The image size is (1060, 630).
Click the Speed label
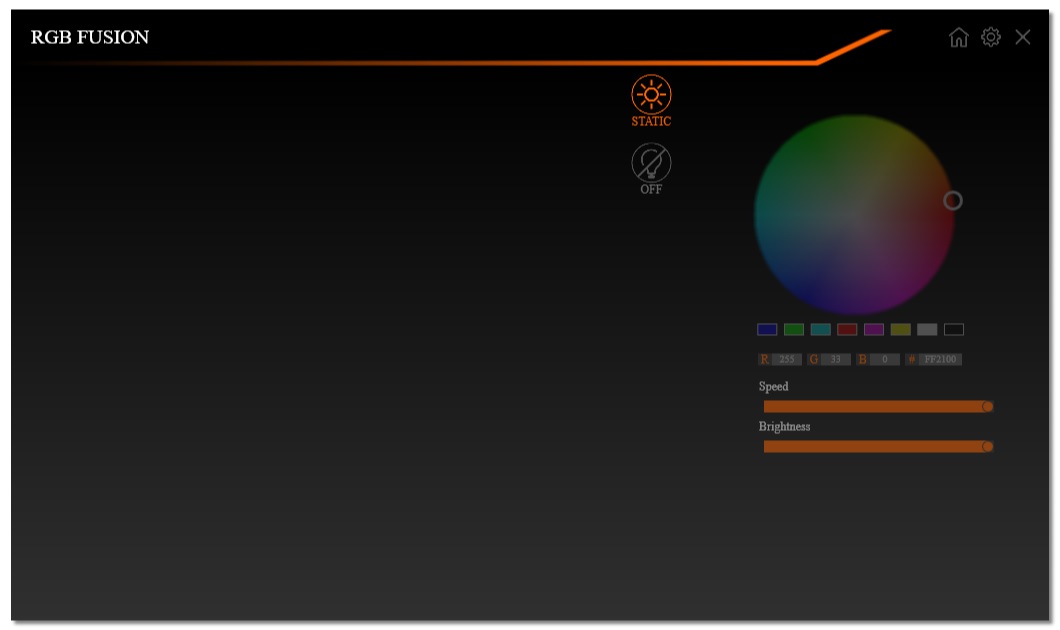tap(773, 387)
